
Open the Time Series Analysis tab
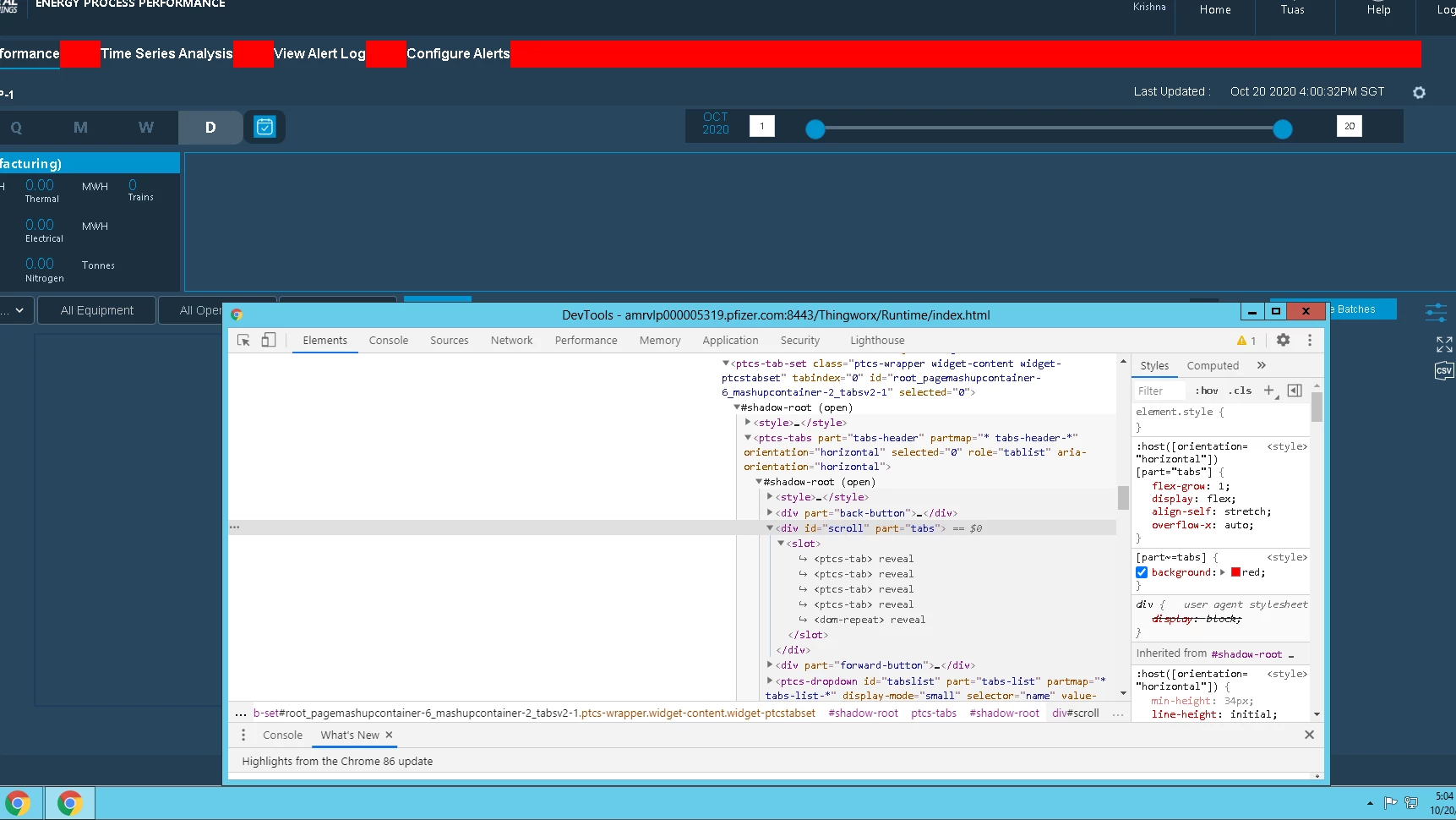point(166,53)
